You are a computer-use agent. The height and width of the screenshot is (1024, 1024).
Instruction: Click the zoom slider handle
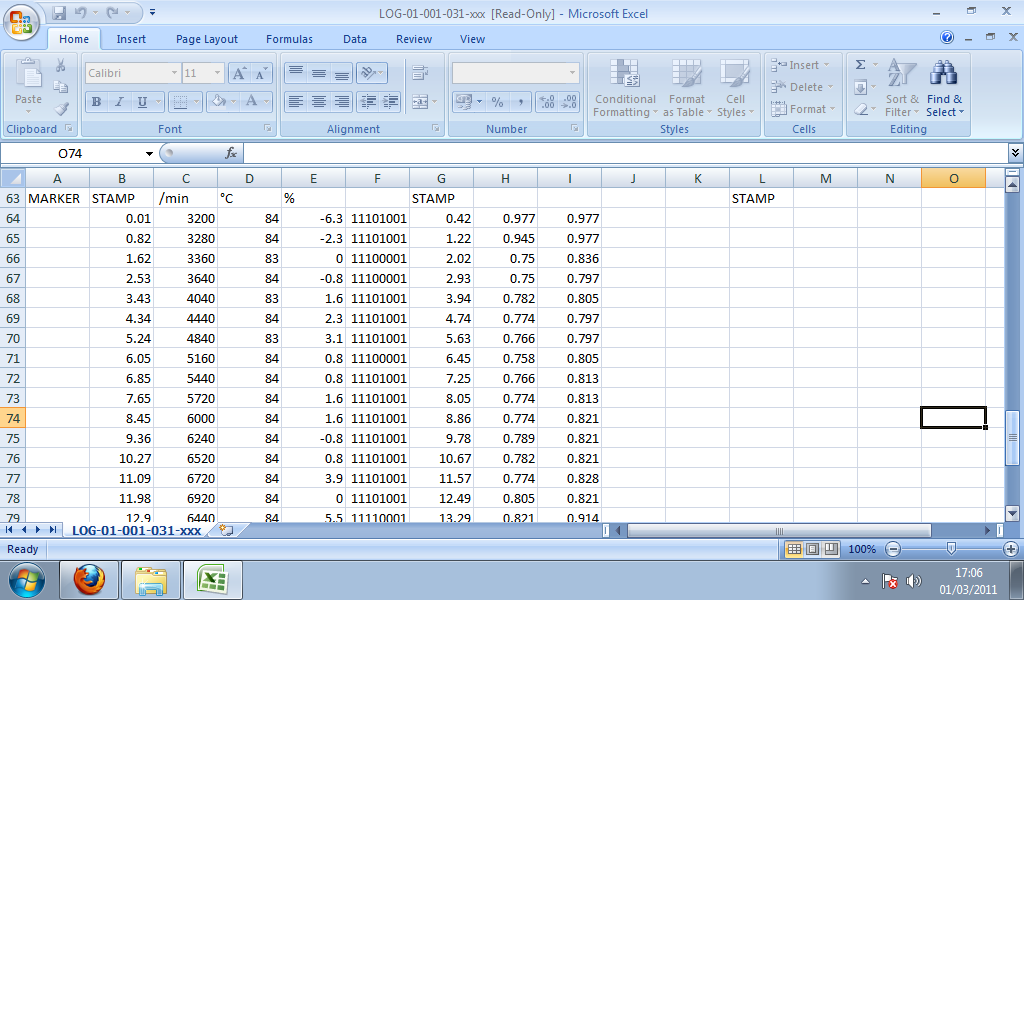click(951, 548)
